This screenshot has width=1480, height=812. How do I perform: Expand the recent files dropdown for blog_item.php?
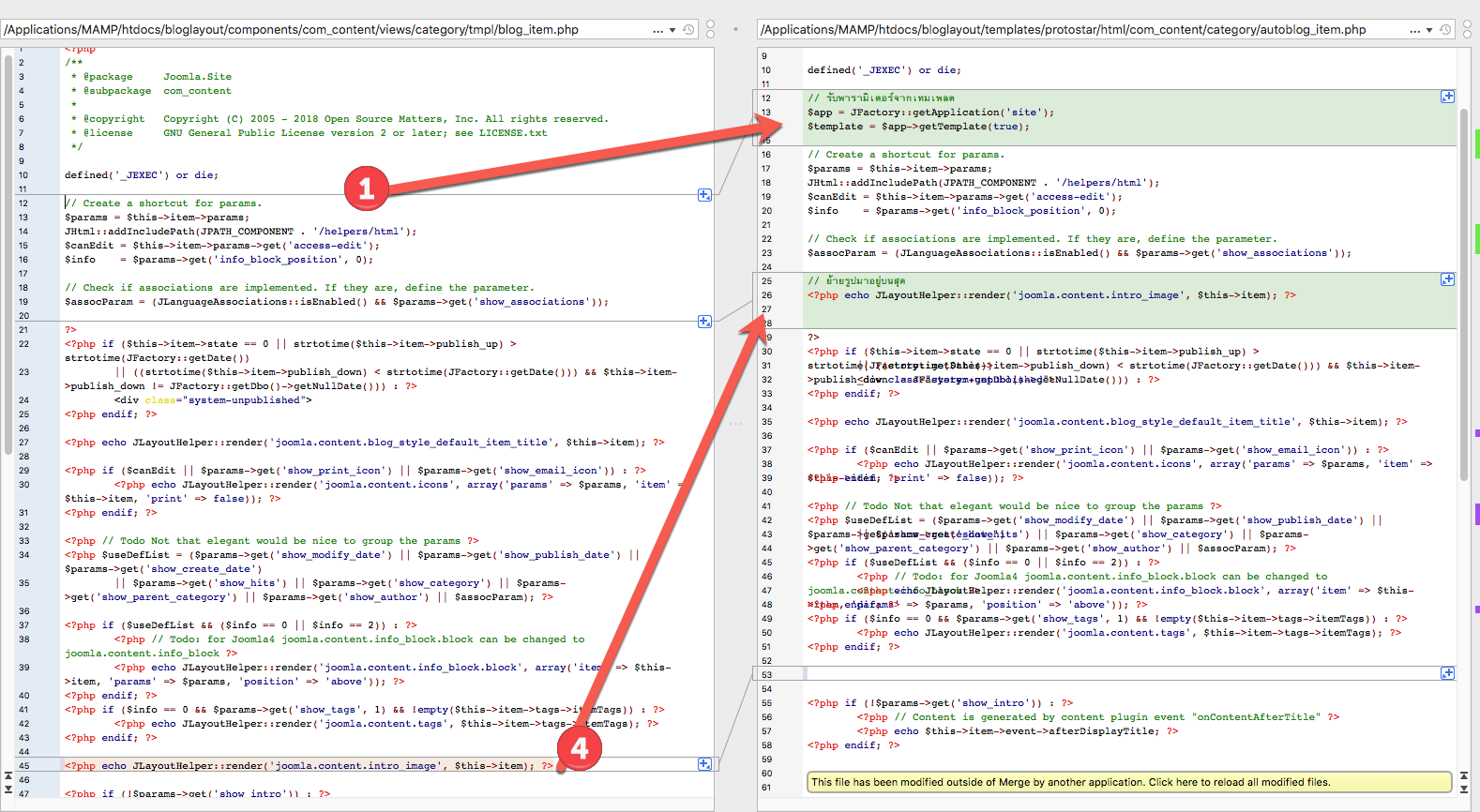pyautogui.click(x=672, y=30)
